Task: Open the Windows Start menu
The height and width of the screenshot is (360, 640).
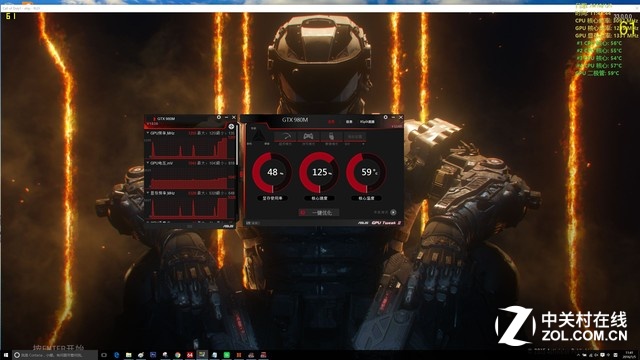Action: point(6,355)
